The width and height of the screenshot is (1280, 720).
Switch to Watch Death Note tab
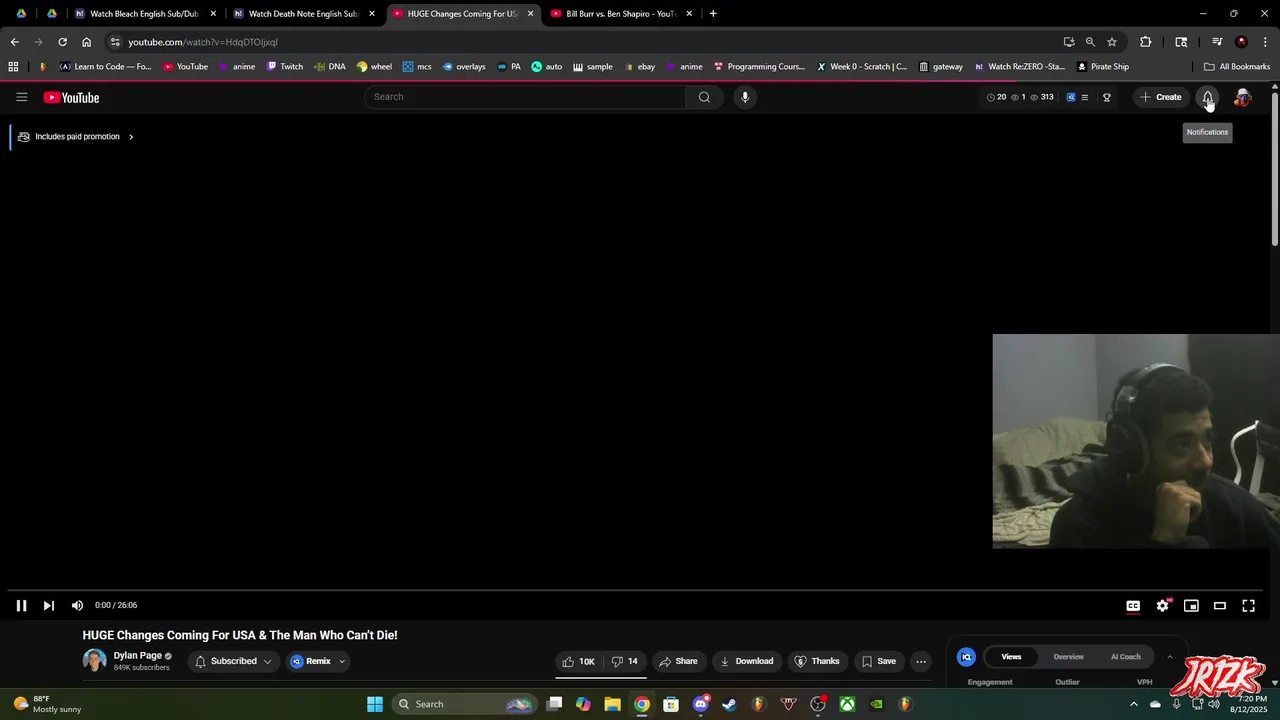[303, 14]
